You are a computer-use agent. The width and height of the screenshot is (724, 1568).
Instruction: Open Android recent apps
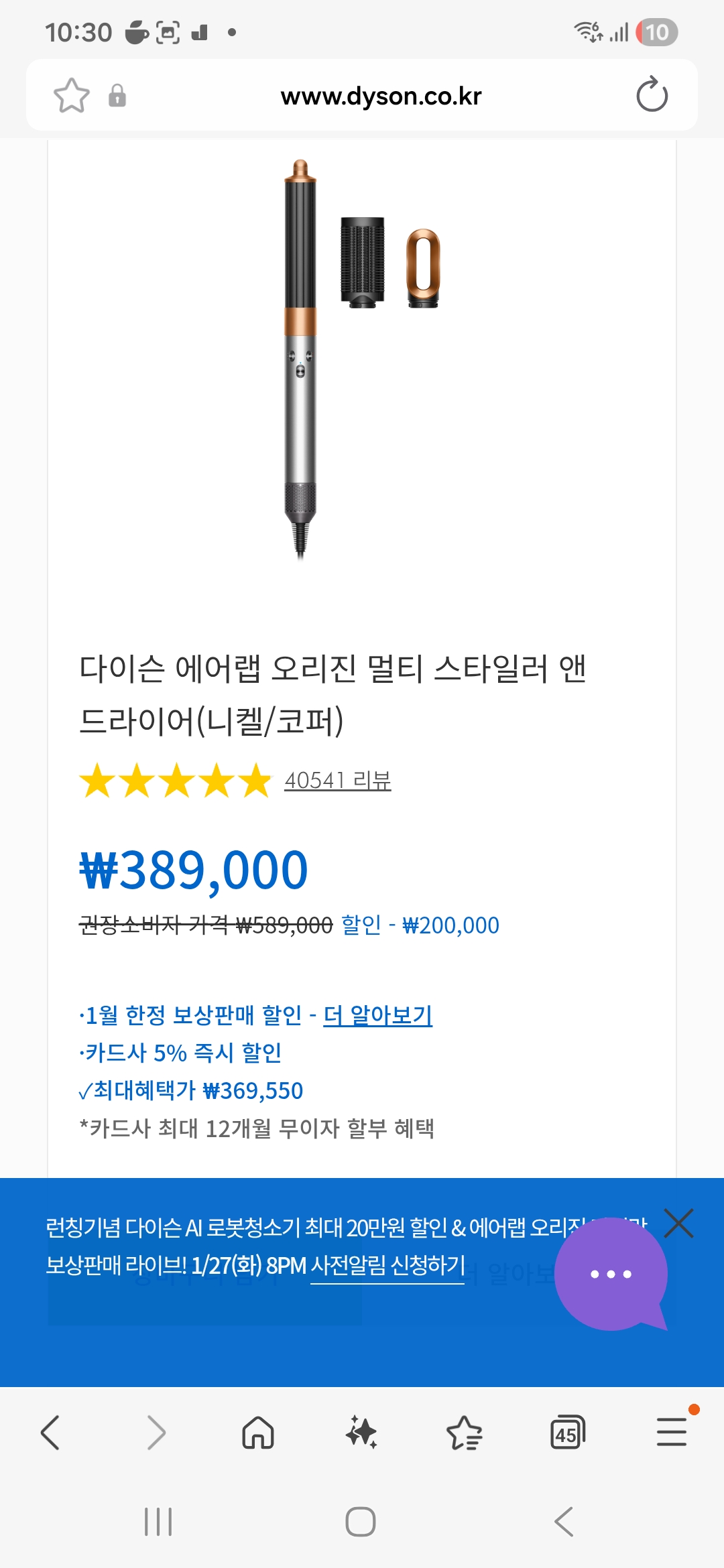click(x=158, y=1522)
